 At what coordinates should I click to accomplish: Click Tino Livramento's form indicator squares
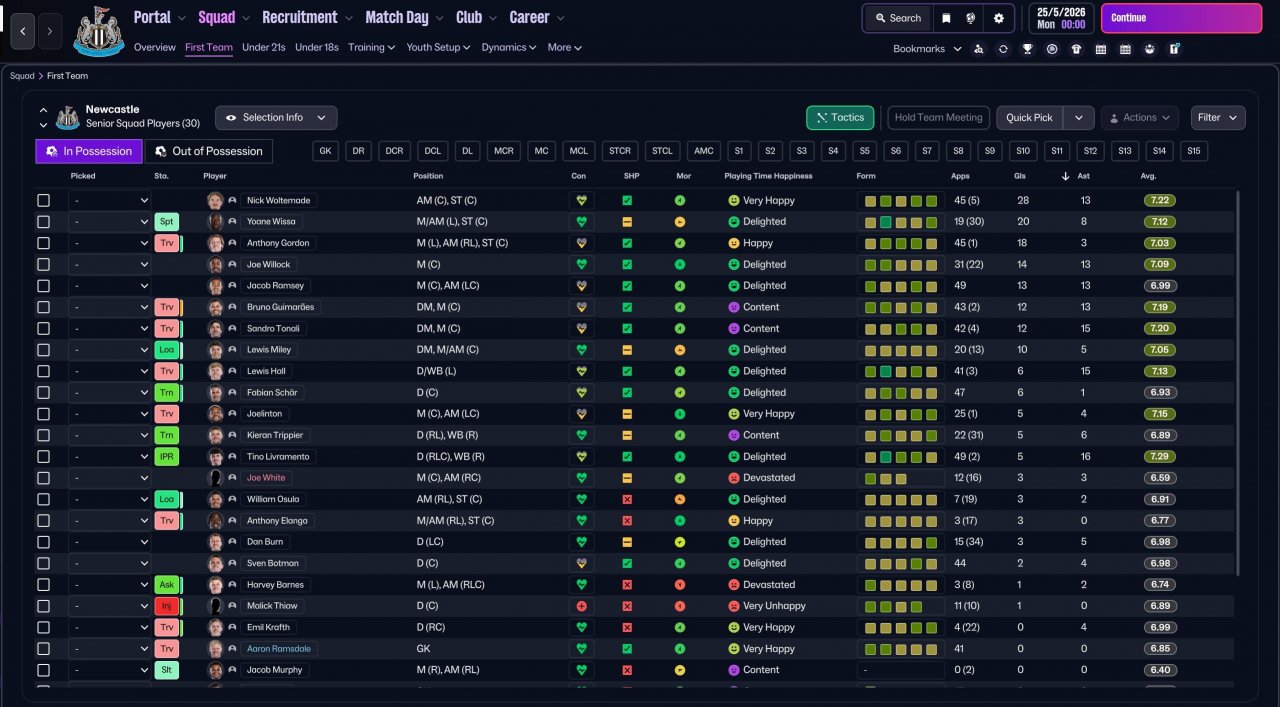[x=900, y=457]
